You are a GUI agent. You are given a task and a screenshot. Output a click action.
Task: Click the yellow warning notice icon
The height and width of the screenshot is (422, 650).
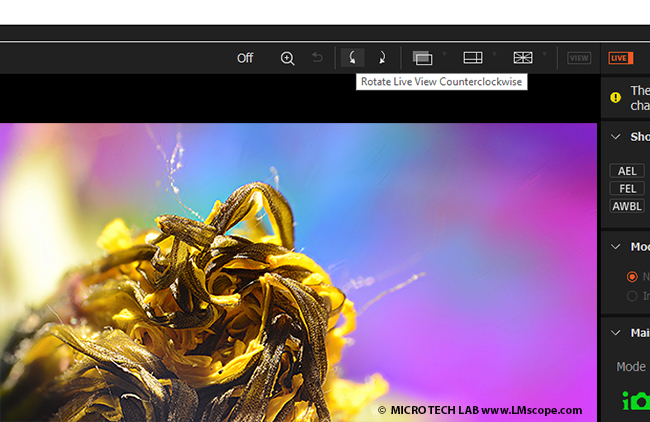(x=616, y=97)
